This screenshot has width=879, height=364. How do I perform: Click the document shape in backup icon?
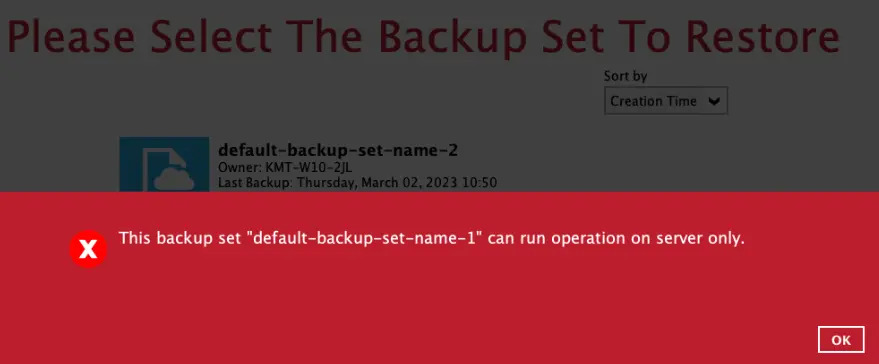click(x=164, y=169)
